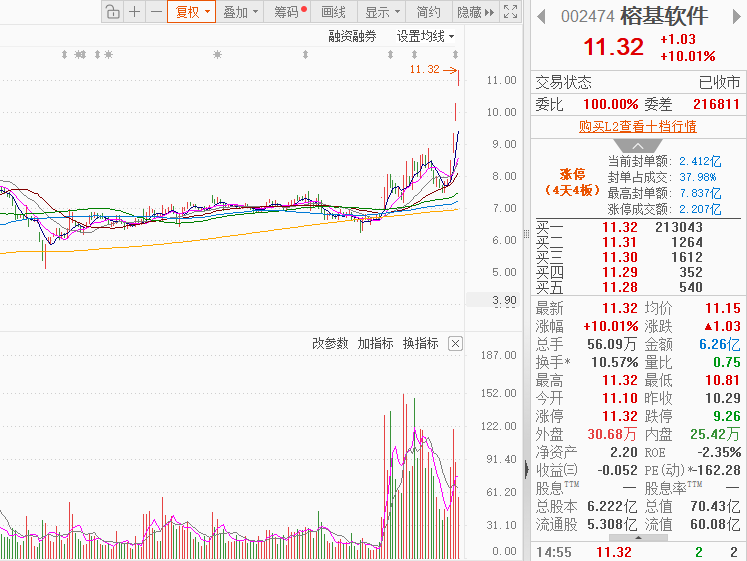Open 设置均线 dropdown

(425, 36)
